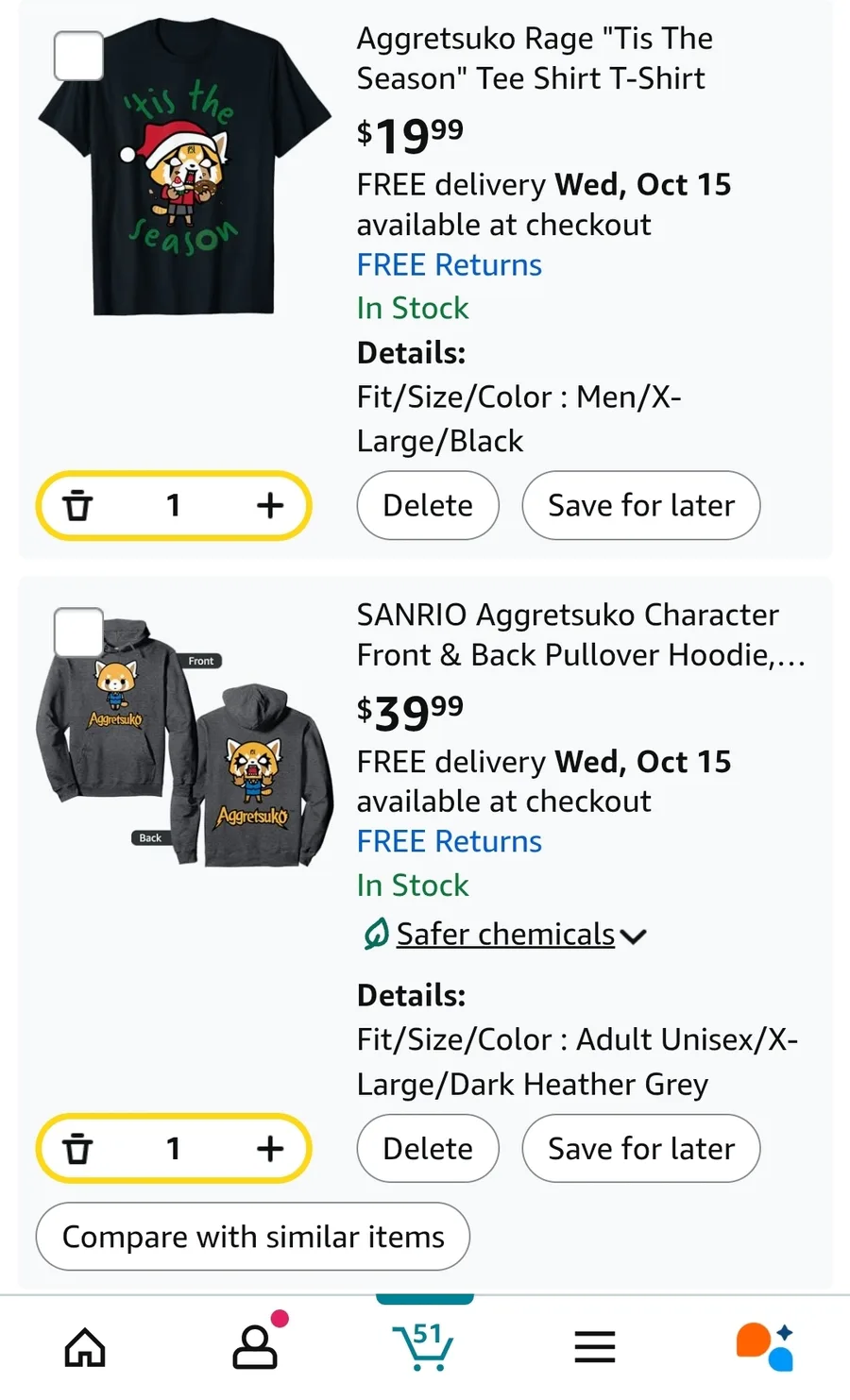Increase quantity of Aggretsuko tee with plus
850x1400 pixels.
tap(270, 506)
